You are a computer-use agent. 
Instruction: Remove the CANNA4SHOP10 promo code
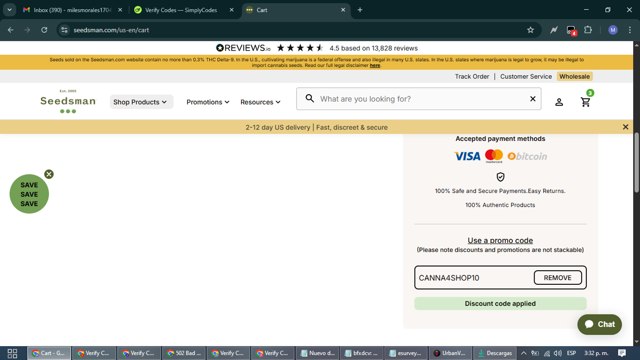click(x=558, y=278)
